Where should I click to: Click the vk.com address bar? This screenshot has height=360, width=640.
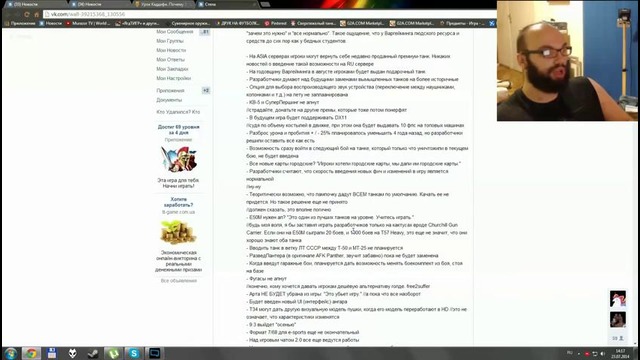pos(267,14)
